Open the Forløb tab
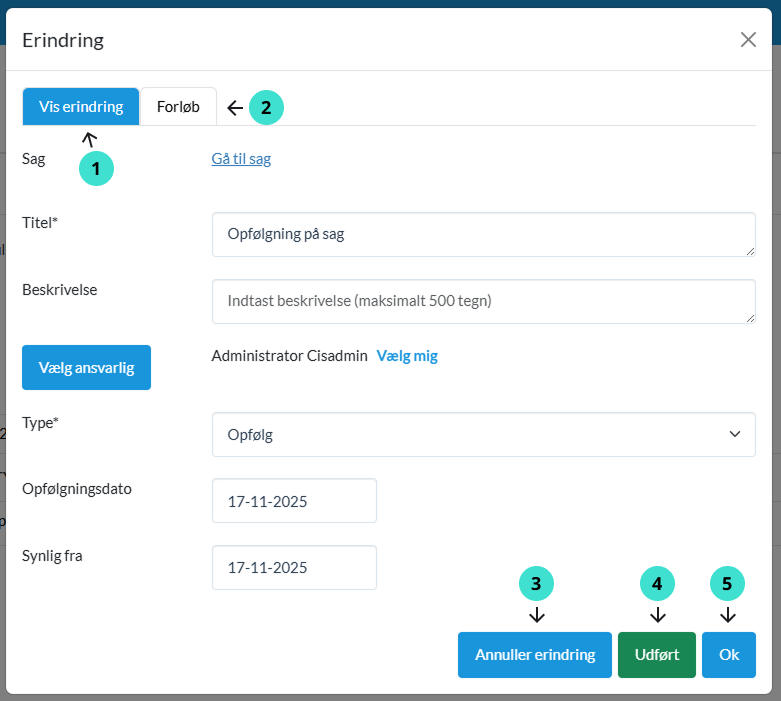This screenshot has width=781, height=701. (178, 107)
